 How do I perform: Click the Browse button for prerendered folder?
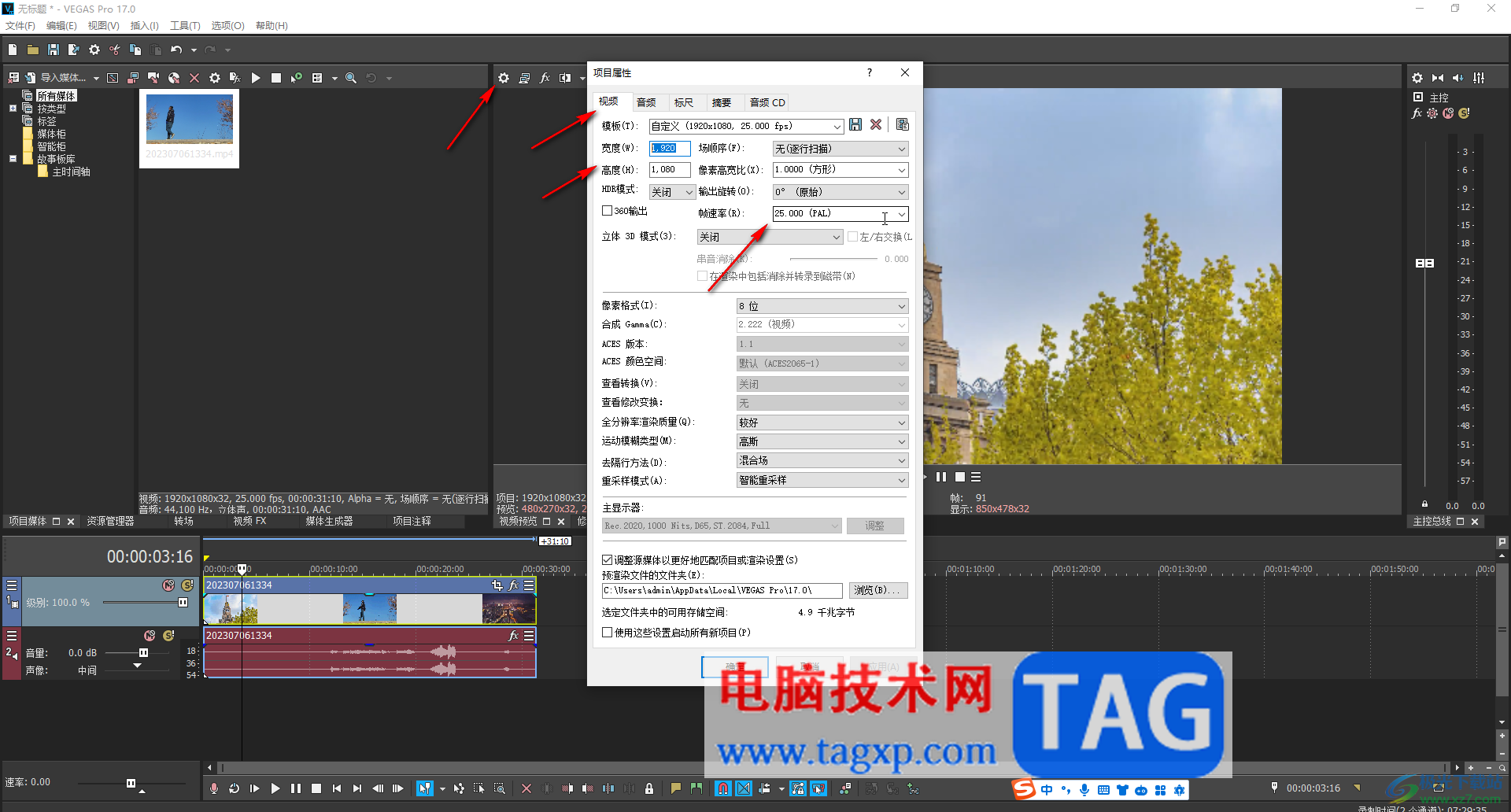coord(878,590)
